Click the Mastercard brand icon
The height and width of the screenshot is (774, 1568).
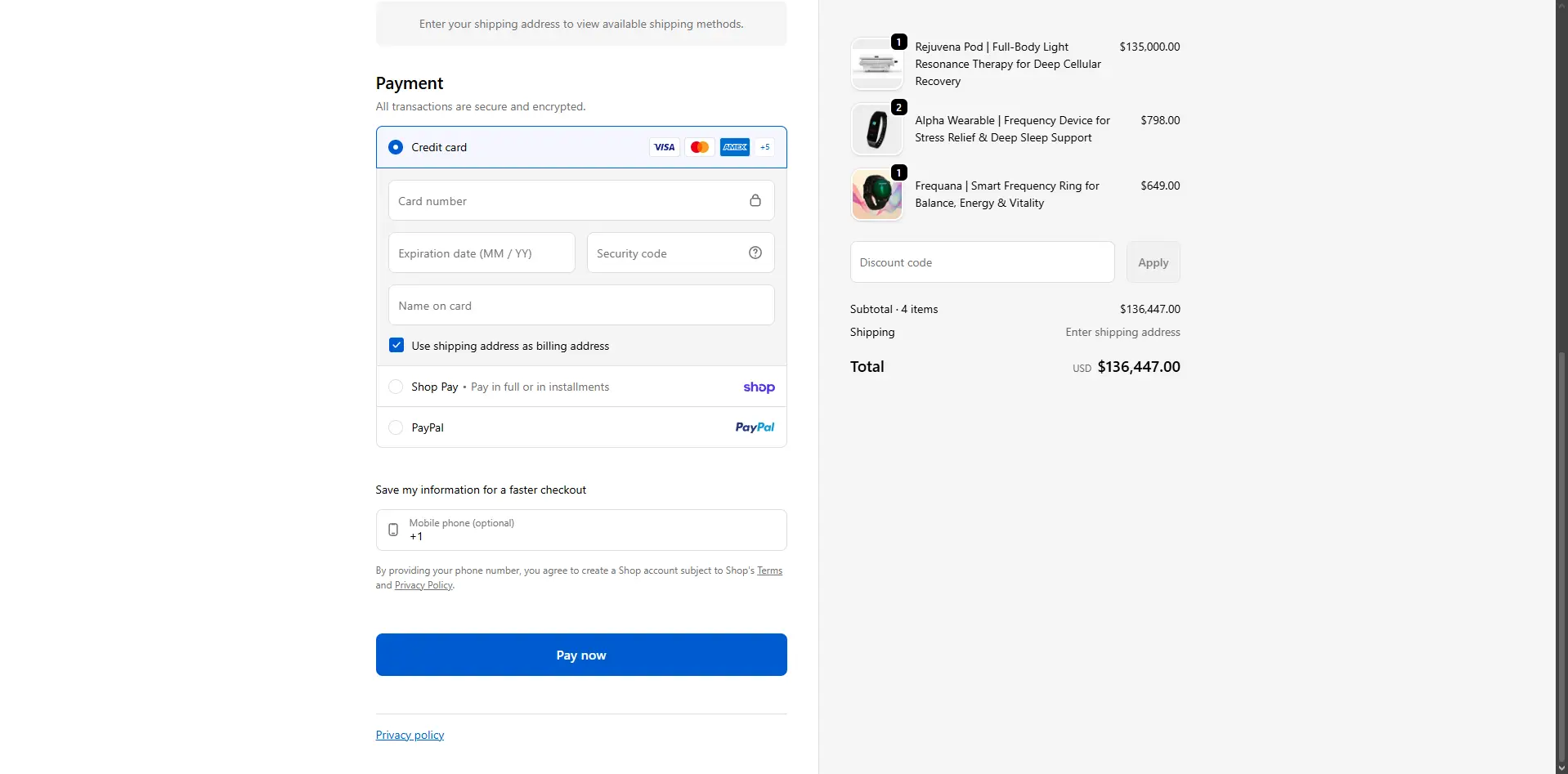699,147
